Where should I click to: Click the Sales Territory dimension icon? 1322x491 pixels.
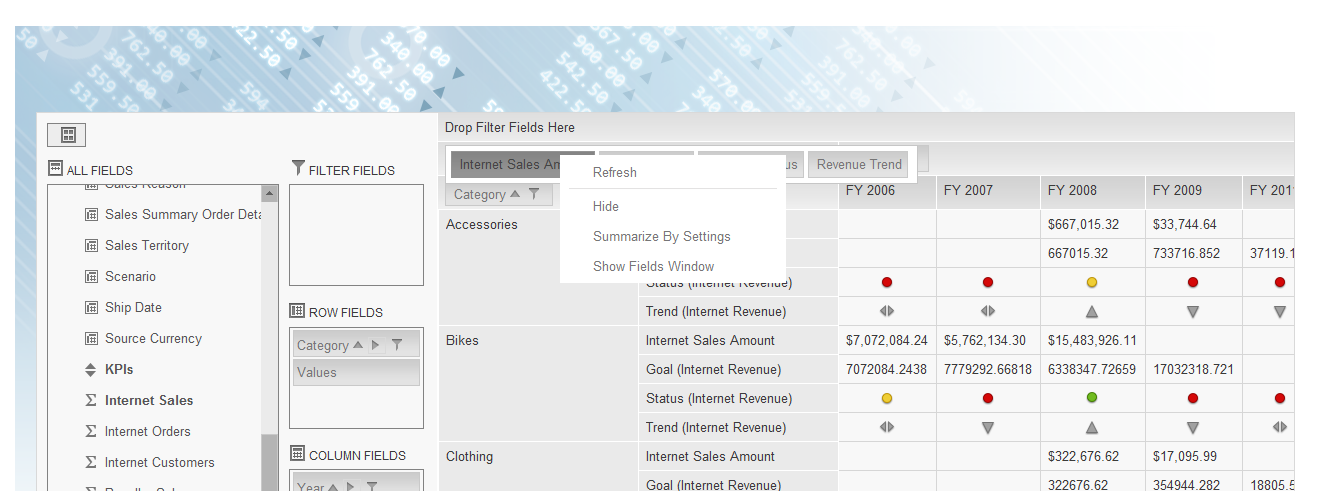click(91, 245)
